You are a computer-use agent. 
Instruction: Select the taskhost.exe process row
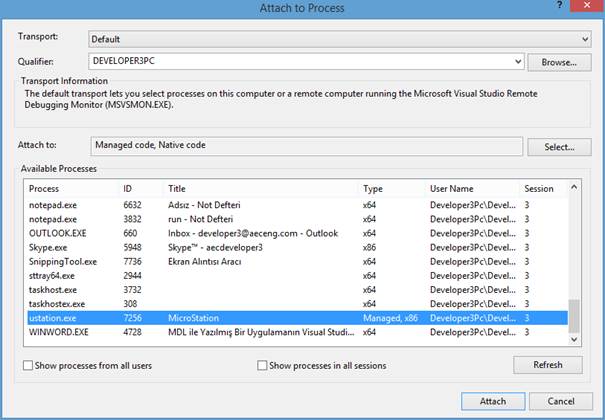297,290
